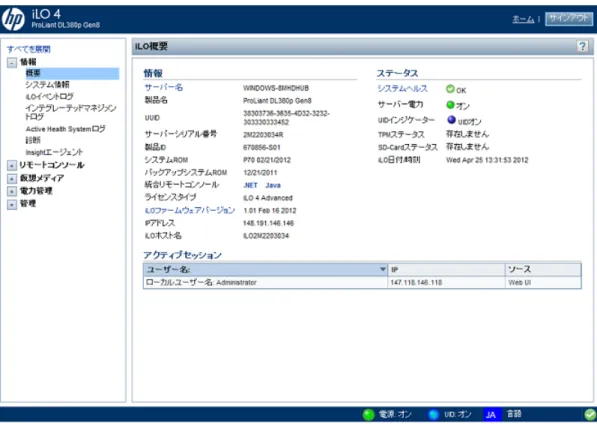Open the help question mark icon
597x424 pixels.
tap(582, 46)
